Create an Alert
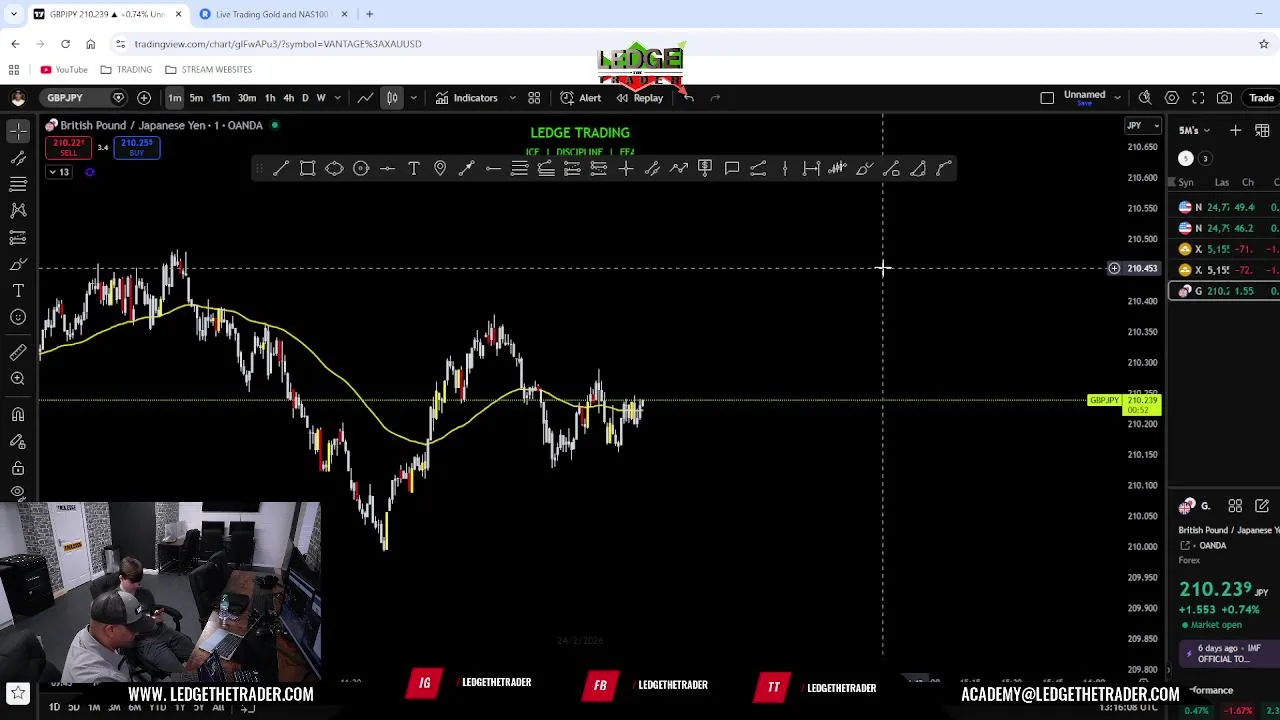1280x720 pixels. [581, 98]
